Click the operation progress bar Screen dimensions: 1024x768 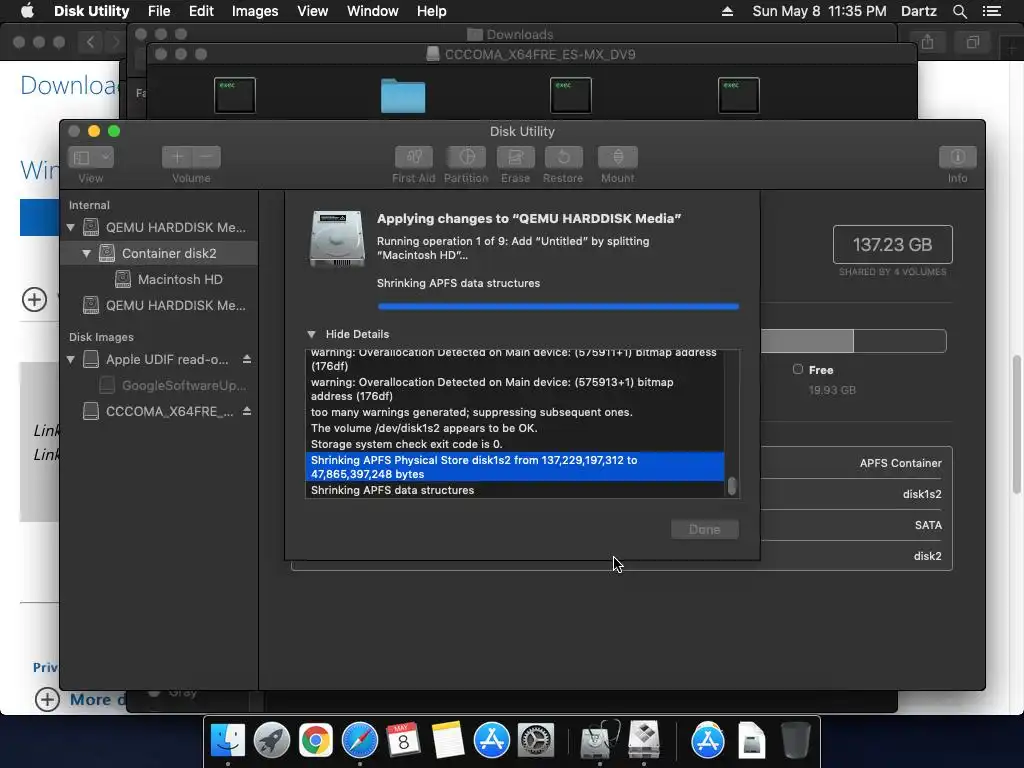pos(558,306)
